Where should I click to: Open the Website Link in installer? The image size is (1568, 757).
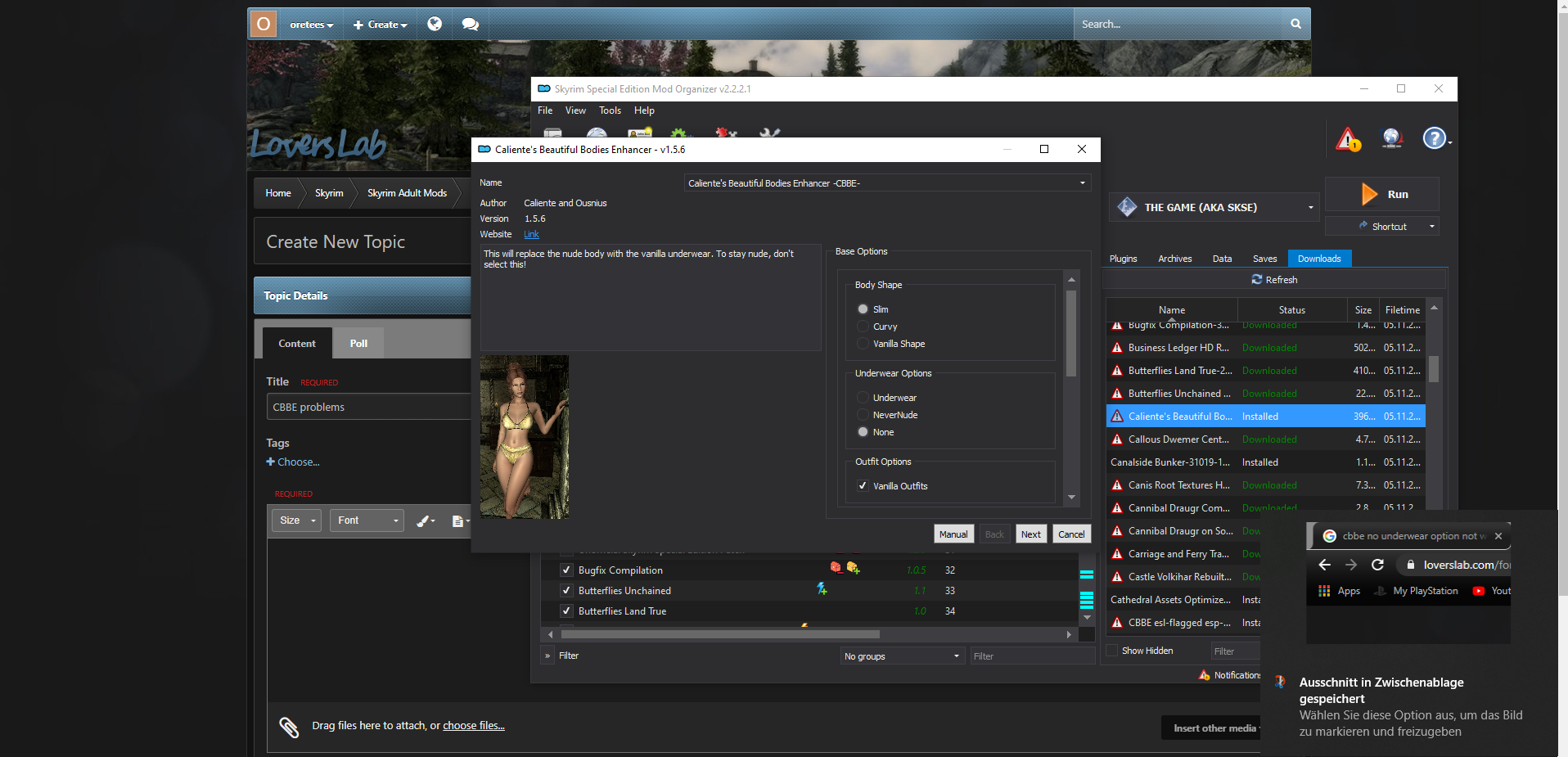click(531, 234)
